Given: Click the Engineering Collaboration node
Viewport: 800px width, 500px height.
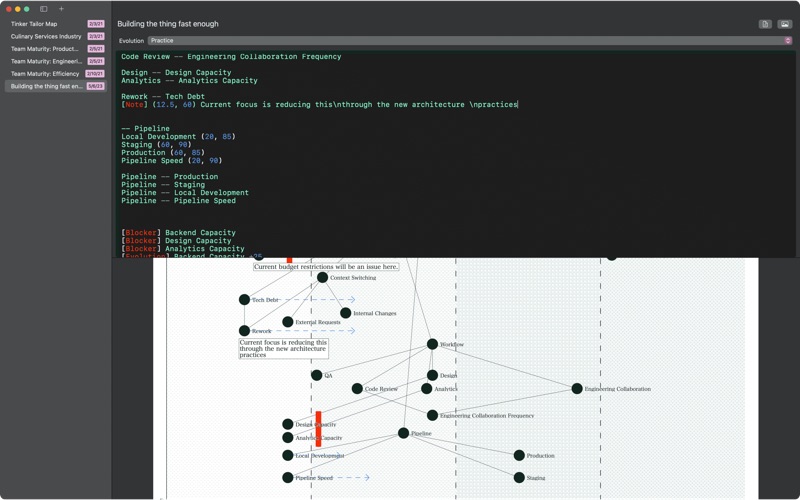Looking at the screenshot, I should point(577,389).
